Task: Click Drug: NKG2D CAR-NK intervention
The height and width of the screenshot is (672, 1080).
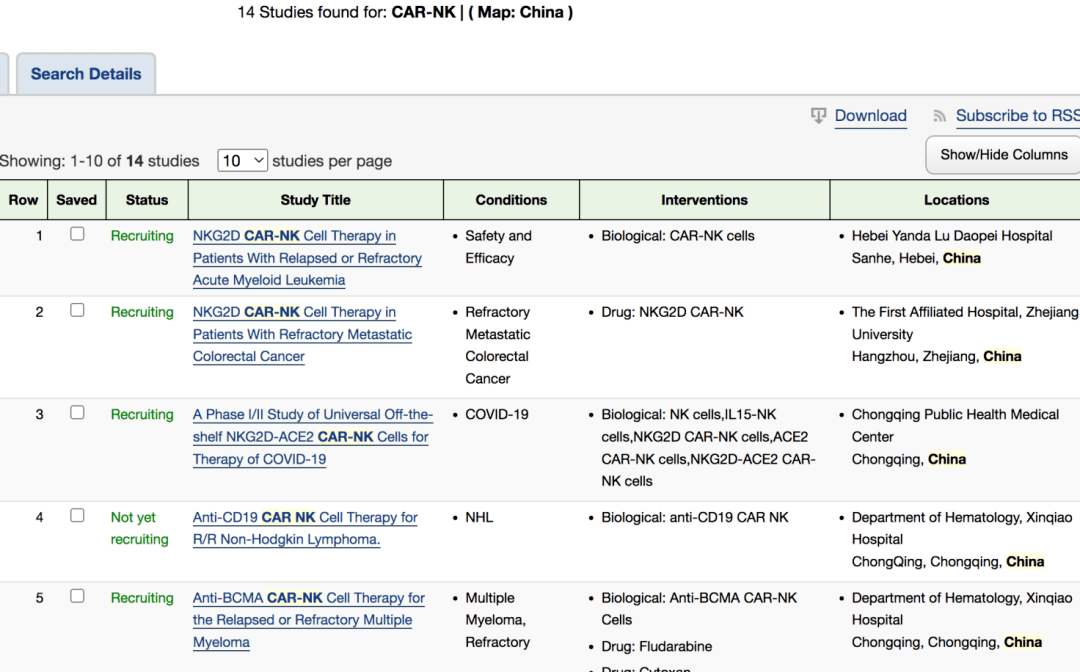Action: pyautogui.click(x=672, y=312)
